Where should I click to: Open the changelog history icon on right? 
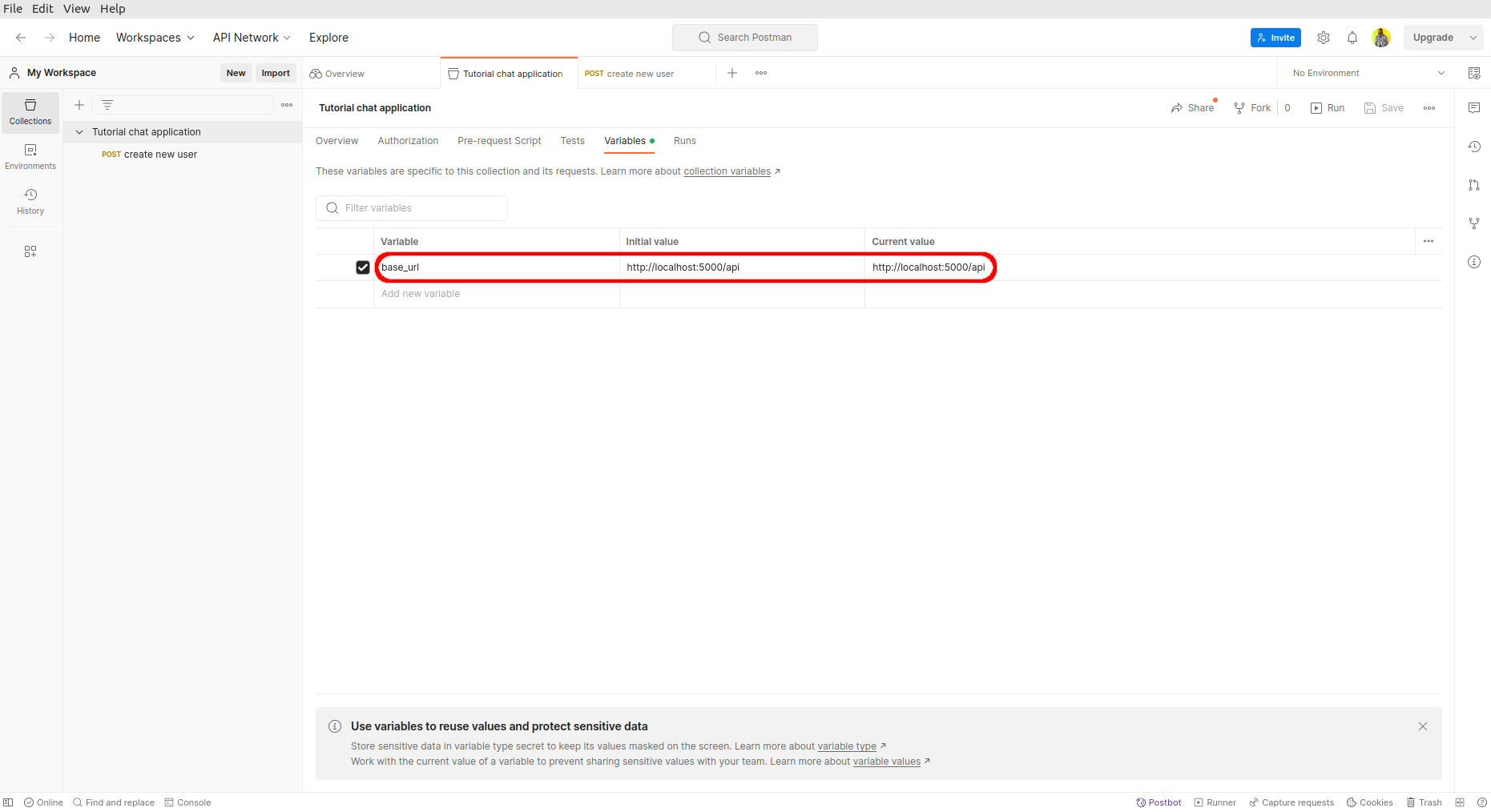click(1474, 147)
